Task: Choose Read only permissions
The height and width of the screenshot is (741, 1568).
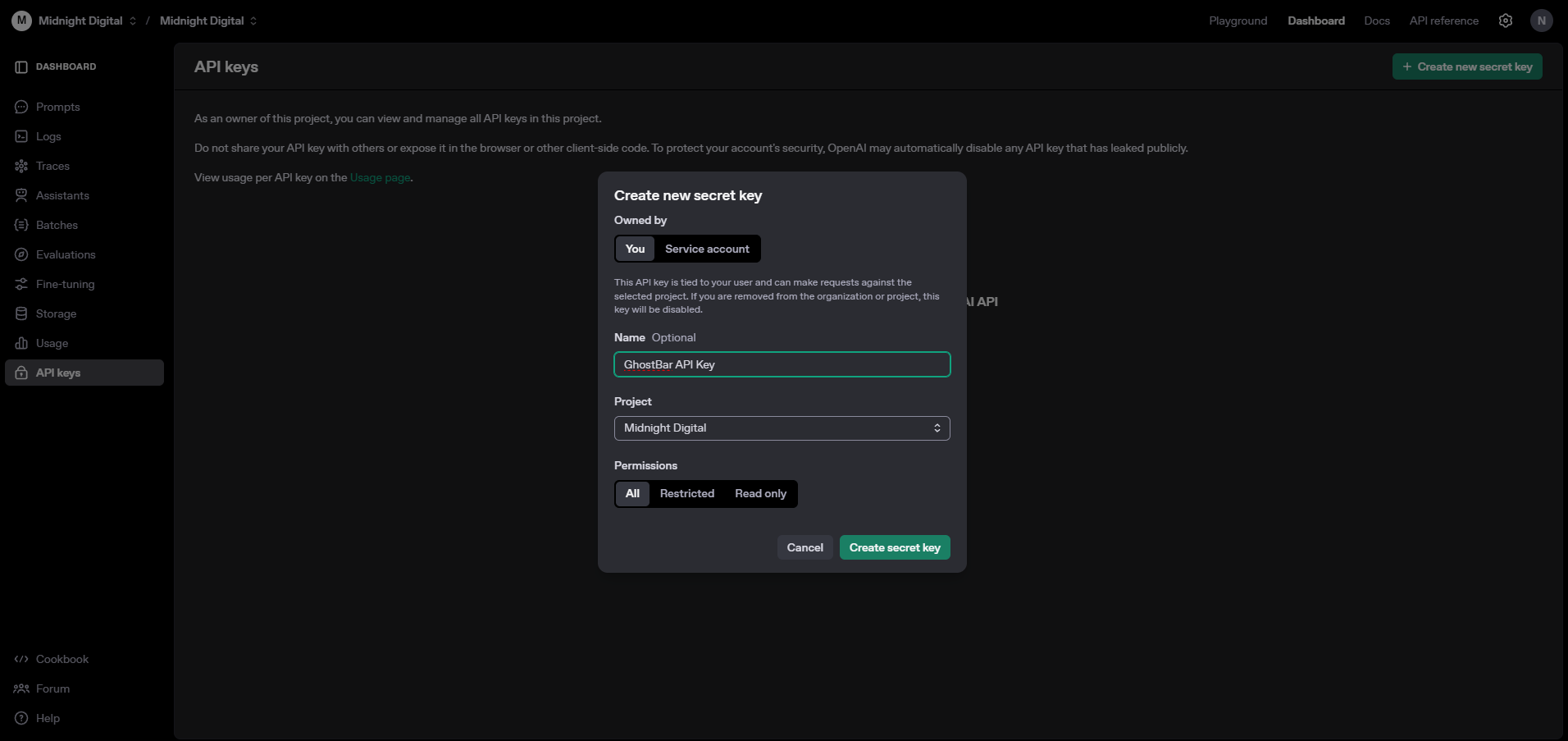Action: (760, 493)
